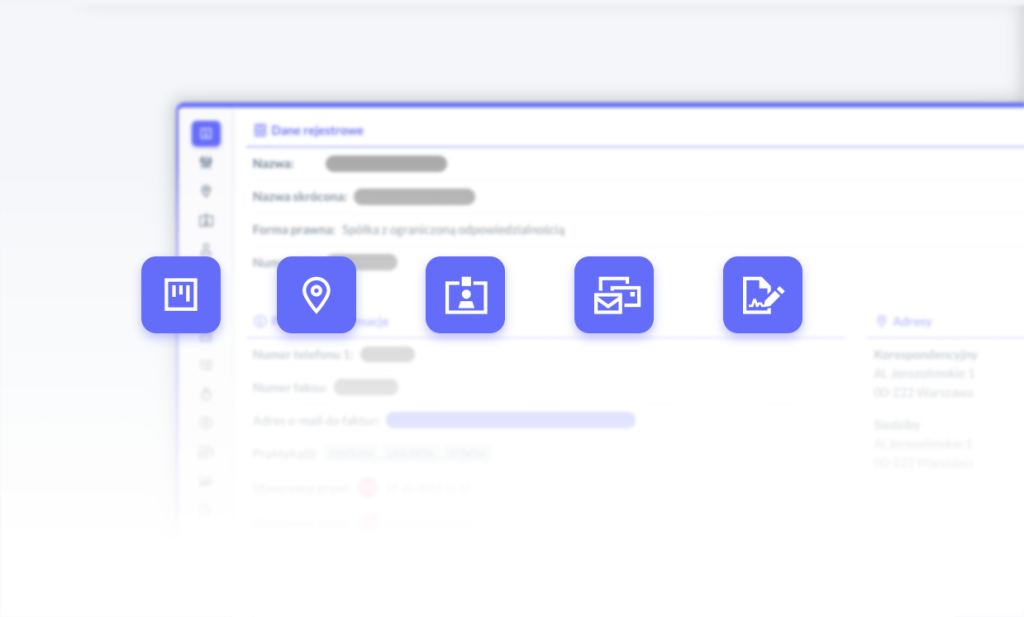Click the pin icon beside the Adresy heading
The width and height of the screenshot is (1024, 617).
881,321
